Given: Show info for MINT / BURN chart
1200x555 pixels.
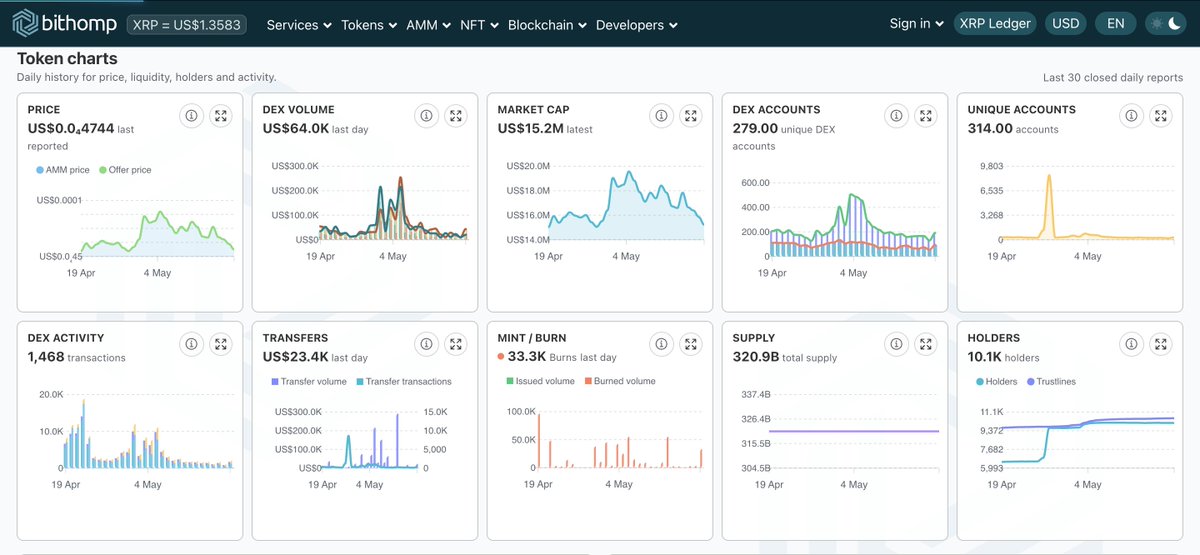Looking at the screenshot, I should [661, 344].
